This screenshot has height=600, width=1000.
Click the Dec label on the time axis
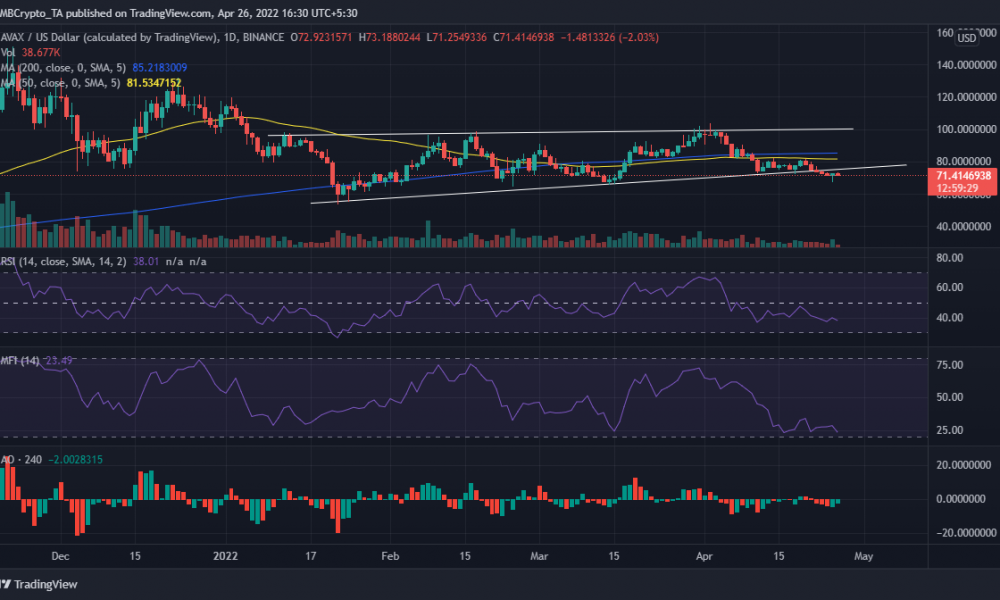point(61,556)
